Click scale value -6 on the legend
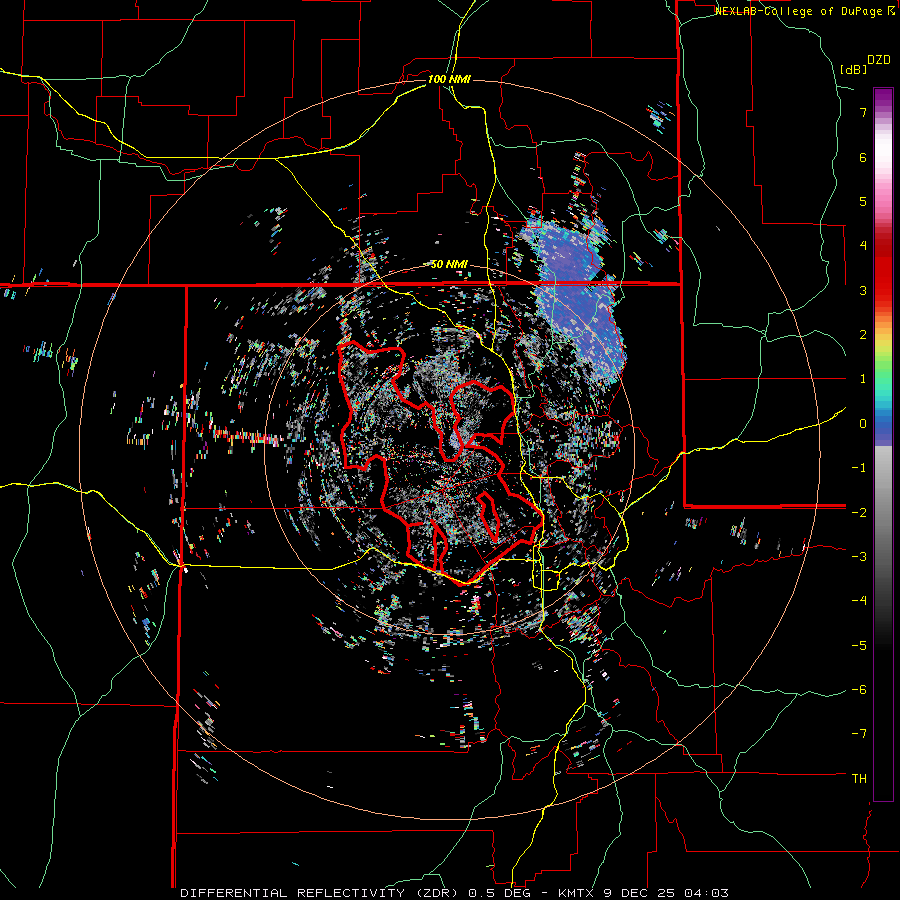 (859, 690)
